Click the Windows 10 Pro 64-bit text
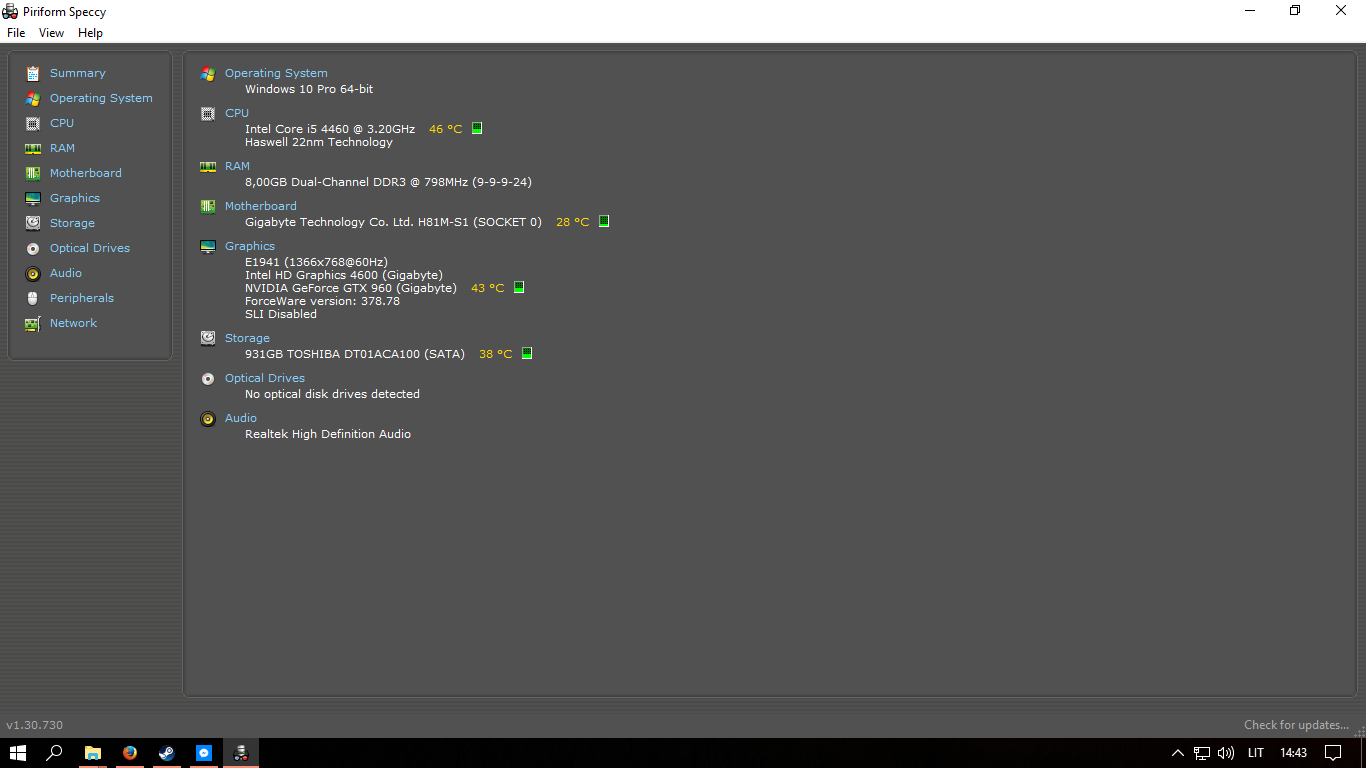1366x768 pixels. pyautogui.click(x=309, y=89)
